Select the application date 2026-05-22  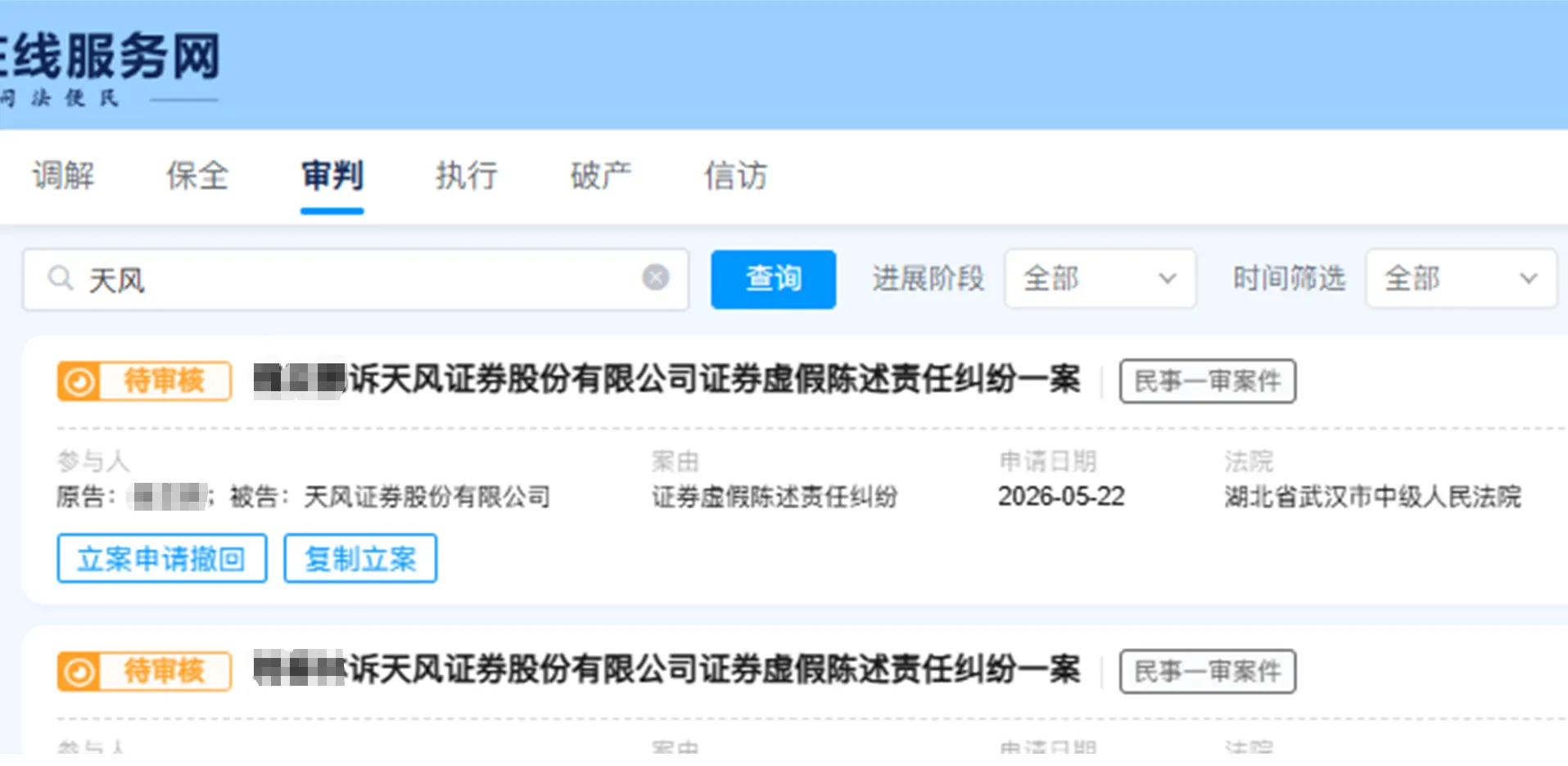pos(1061,497)
